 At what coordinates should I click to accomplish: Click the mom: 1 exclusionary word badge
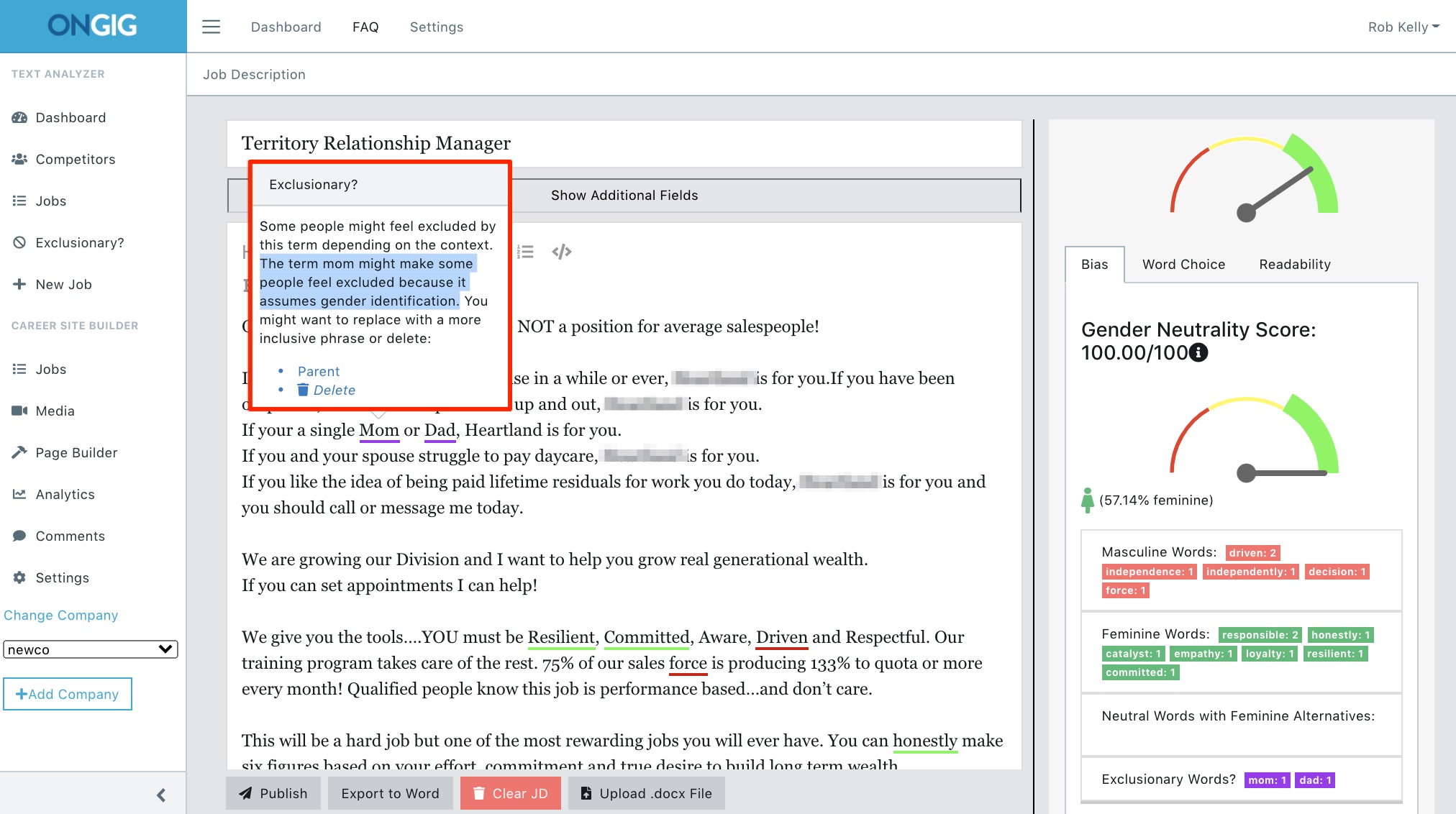(1266, 779)
